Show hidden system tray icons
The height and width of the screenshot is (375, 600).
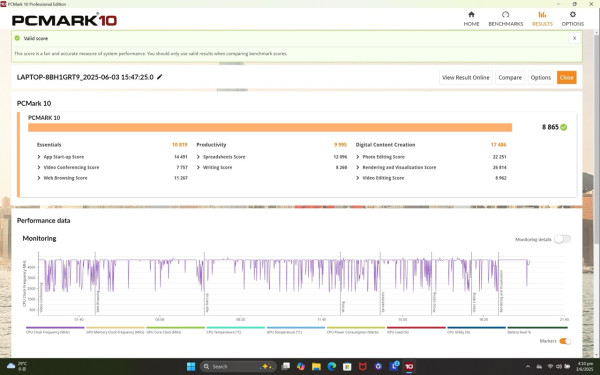(528, 367)
